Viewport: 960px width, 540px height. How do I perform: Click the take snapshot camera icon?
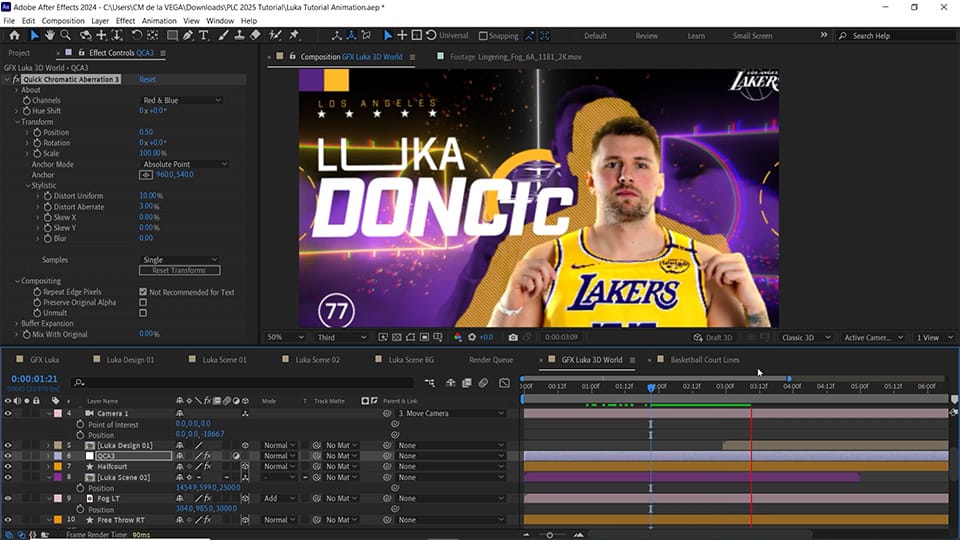pos(513,337)
